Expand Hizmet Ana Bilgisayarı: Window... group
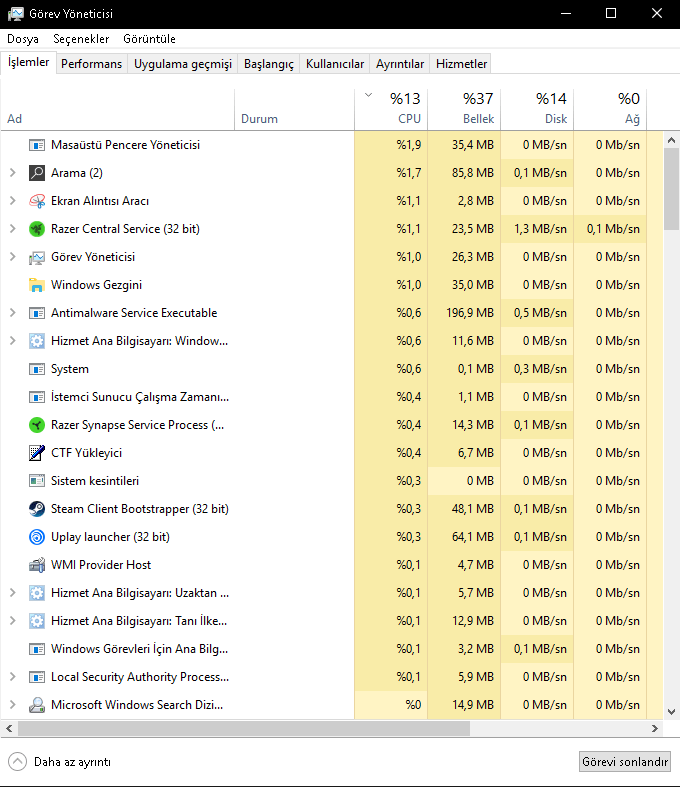Viewport: 680px width, 787px height. [13, 341]
